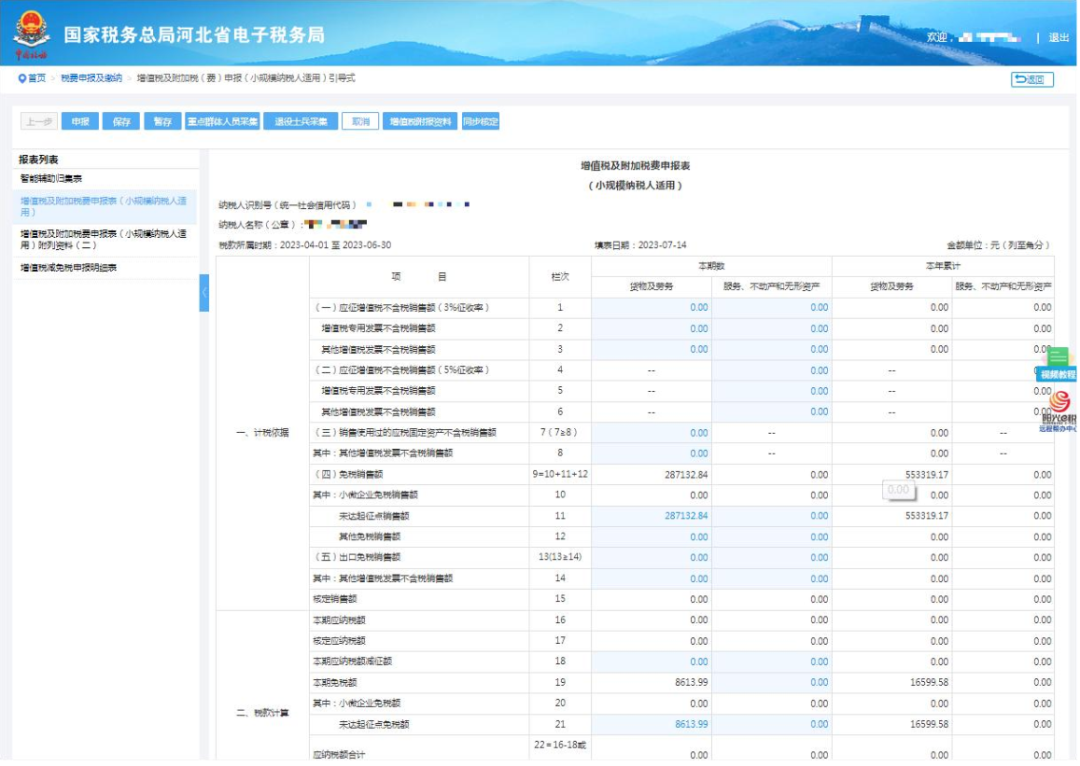Open 增值税附报资料 attachments

click(421, 122)
